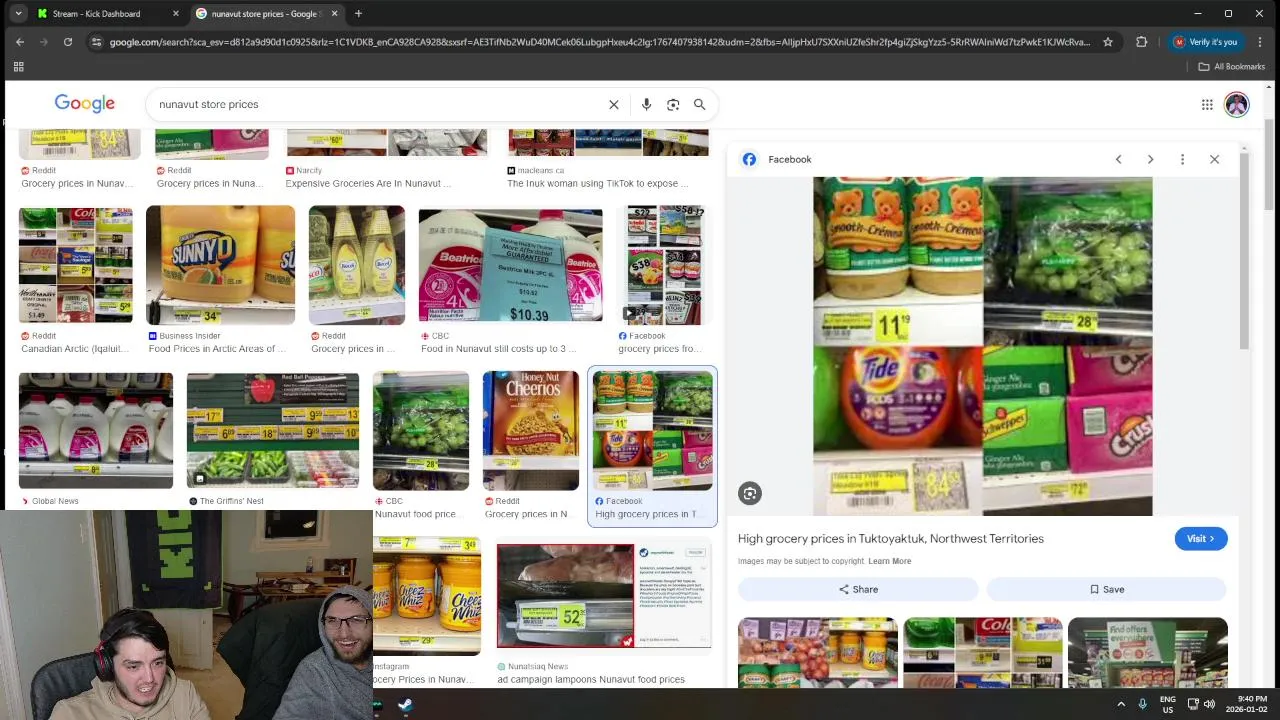Screen dimensions: 1280x720
Task: Open the volume speaker tray icon
Action: coord(1209,704)
